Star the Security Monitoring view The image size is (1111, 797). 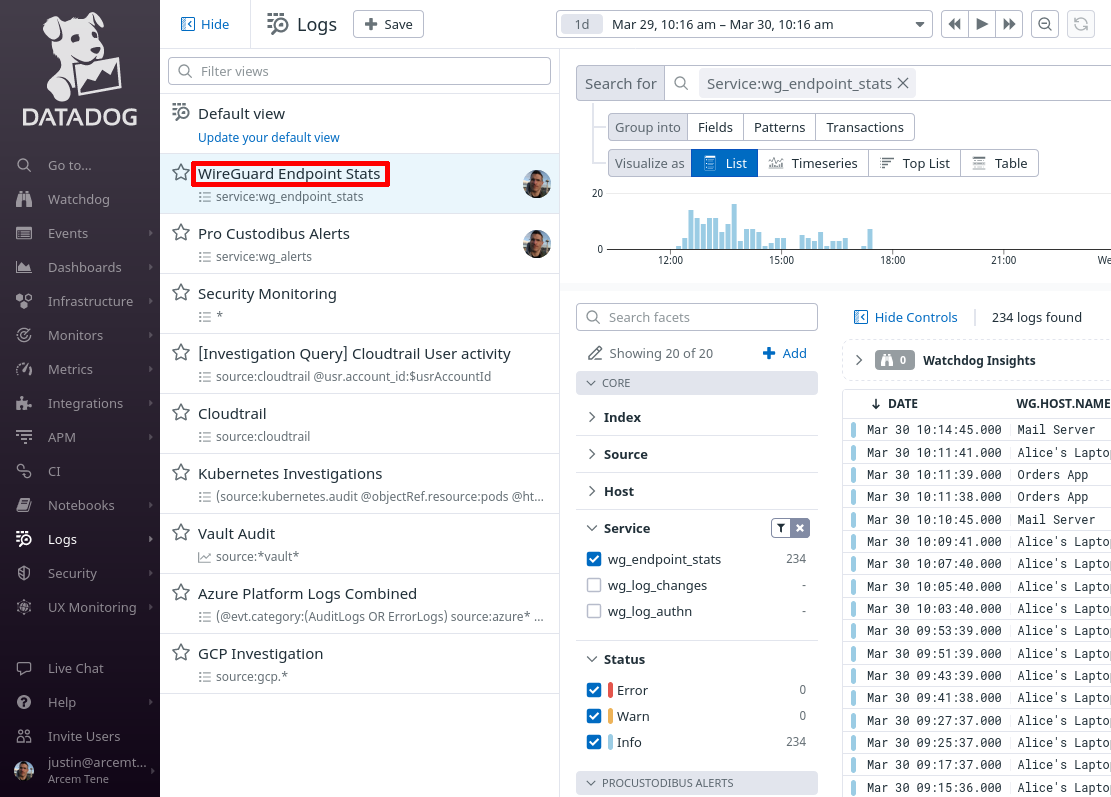pyautogui.click(x=181, y=293)
